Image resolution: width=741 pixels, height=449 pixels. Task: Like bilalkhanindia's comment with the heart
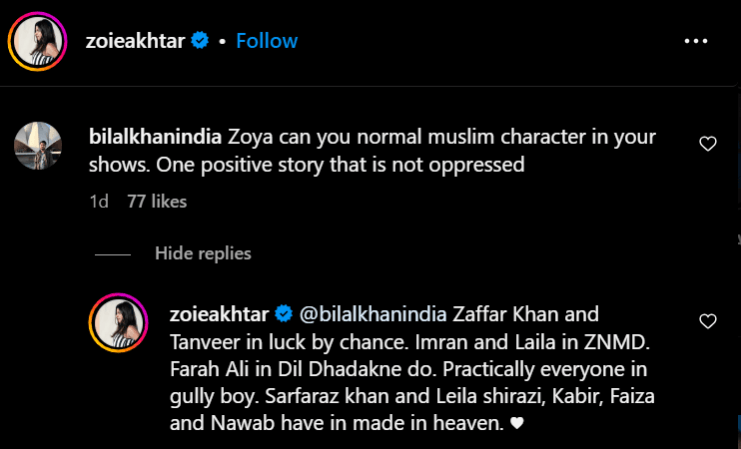(708, 144)
